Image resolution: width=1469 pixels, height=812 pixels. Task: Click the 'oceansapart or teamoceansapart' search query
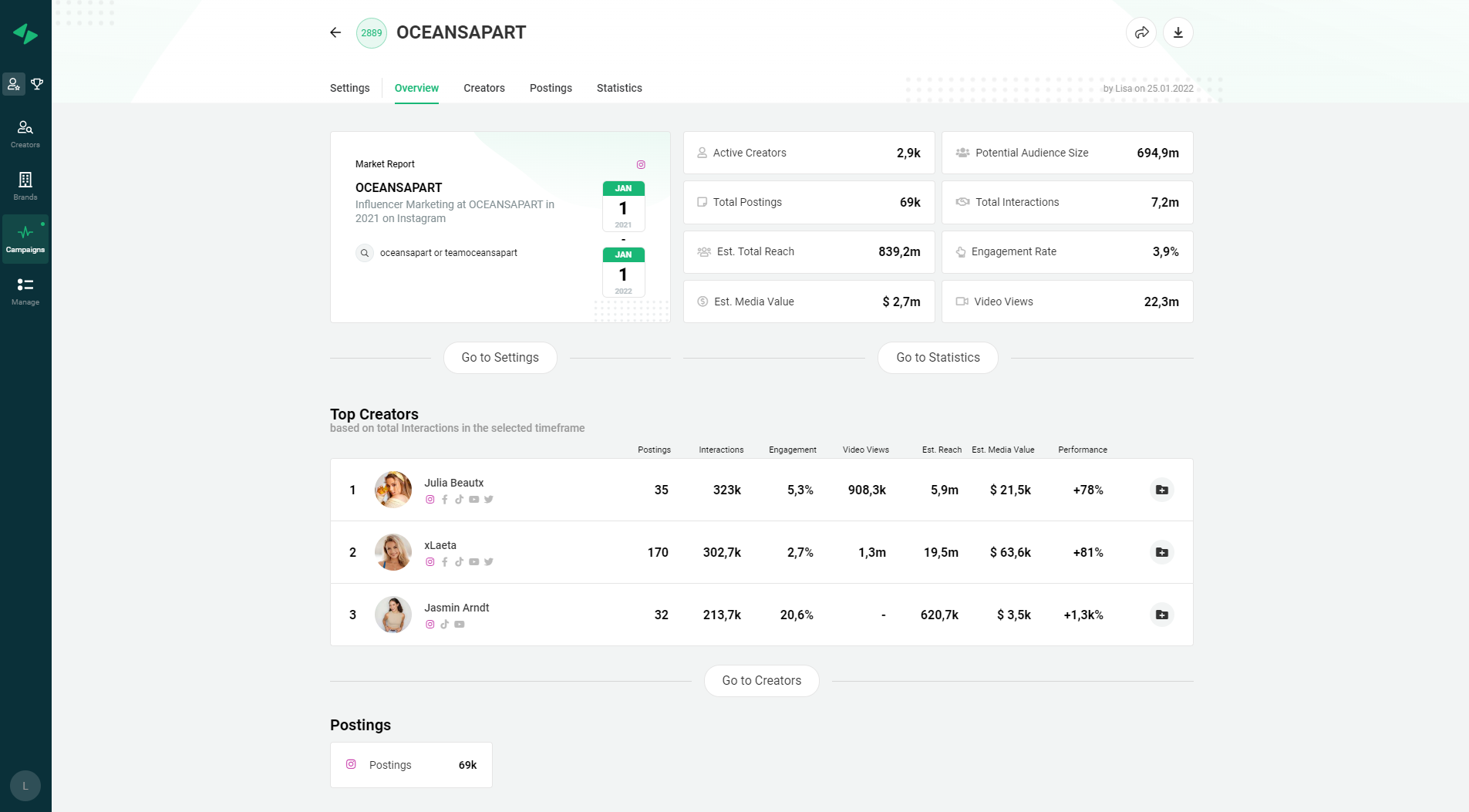449,253
